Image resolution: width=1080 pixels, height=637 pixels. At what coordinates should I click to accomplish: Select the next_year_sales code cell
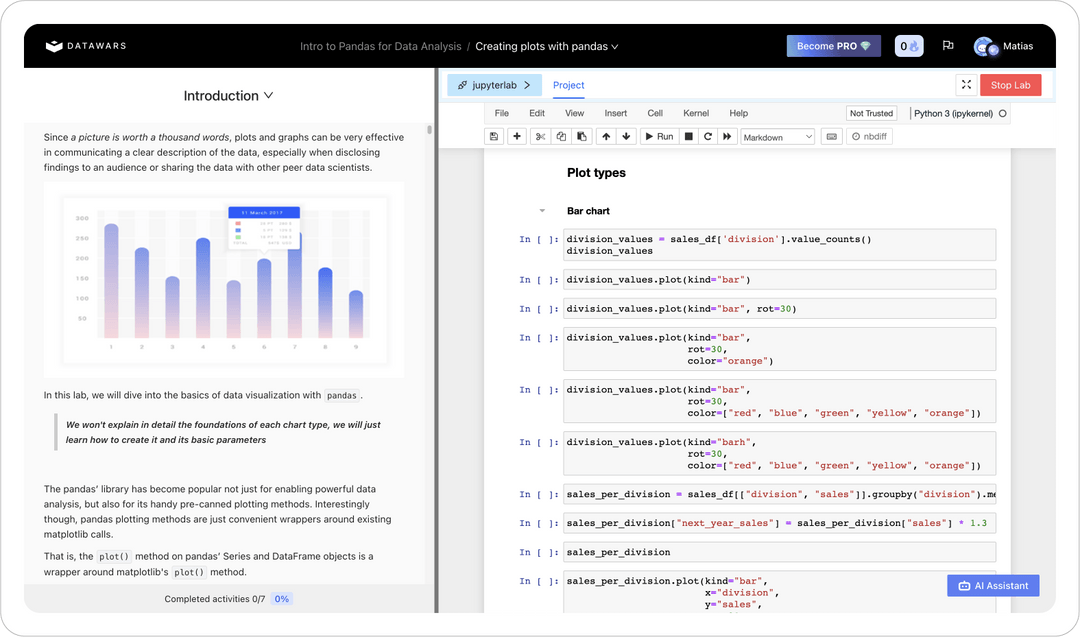pyautogui.click(x=779, y=523)
